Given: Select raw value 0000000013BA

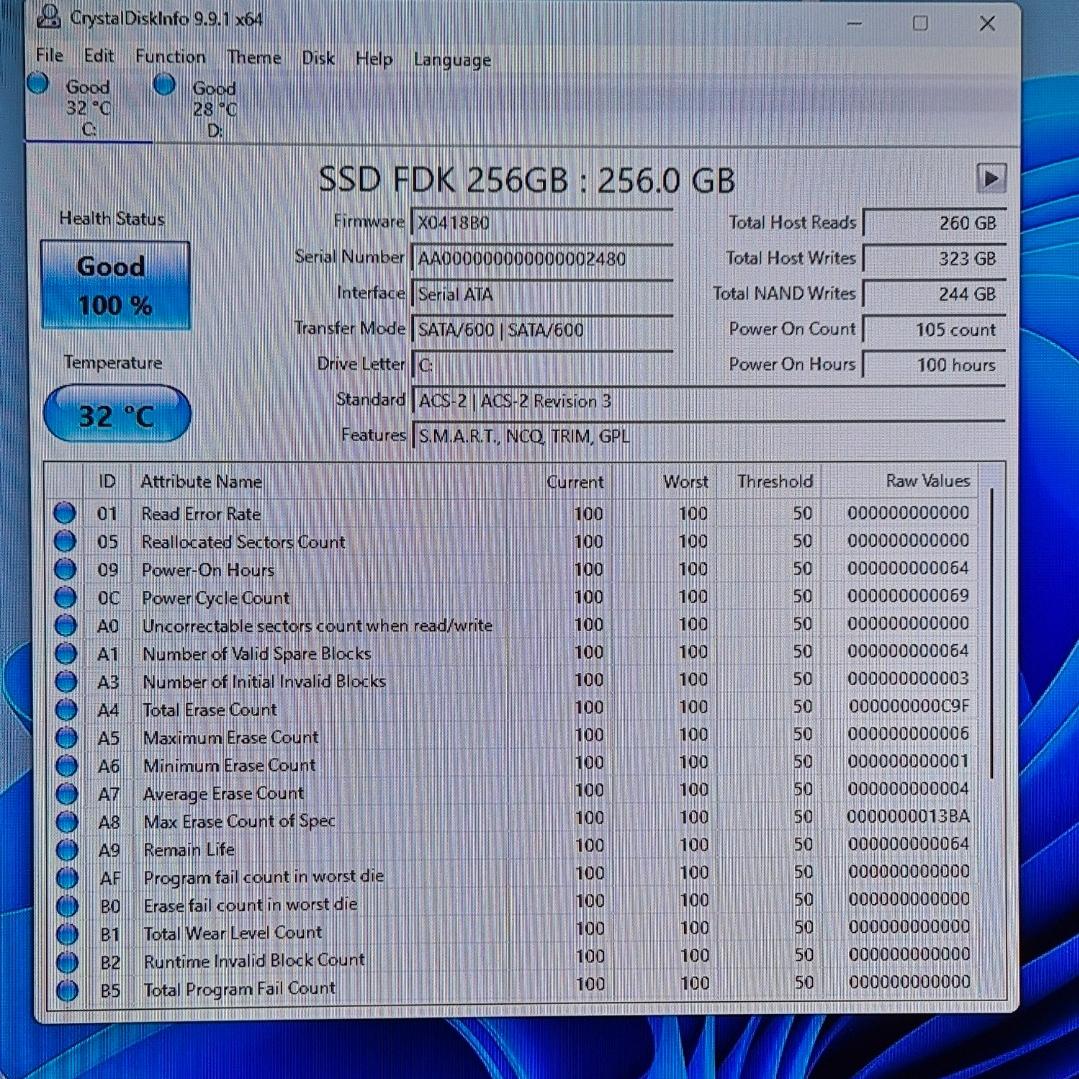Looking at the screenshot, I should coord(908,816).
